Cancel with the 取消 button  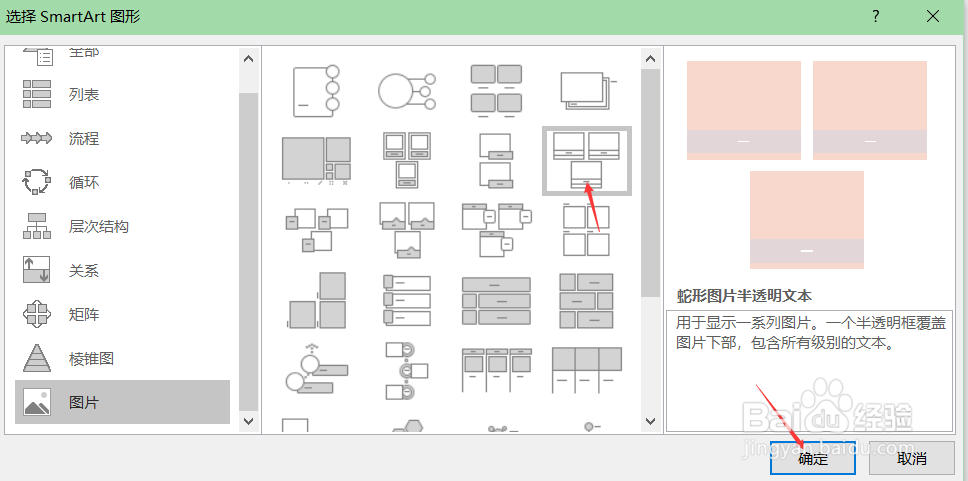[912, 459]
